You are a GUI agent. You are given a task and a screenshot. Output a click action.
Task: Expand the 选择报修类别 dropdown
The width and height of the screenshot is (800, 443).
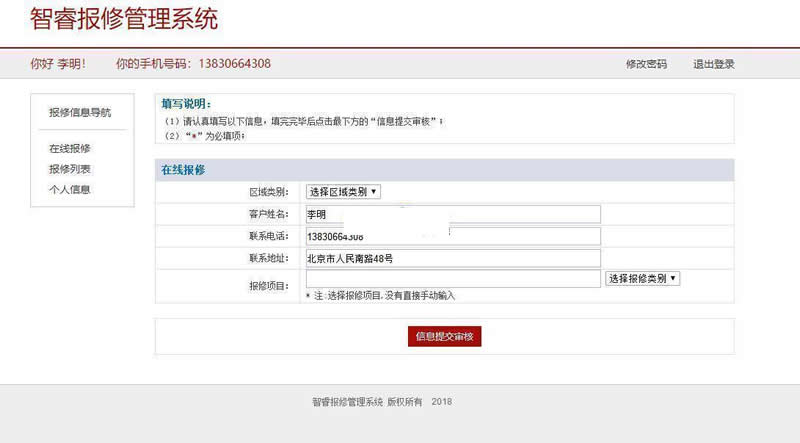[x=642, y=279]
